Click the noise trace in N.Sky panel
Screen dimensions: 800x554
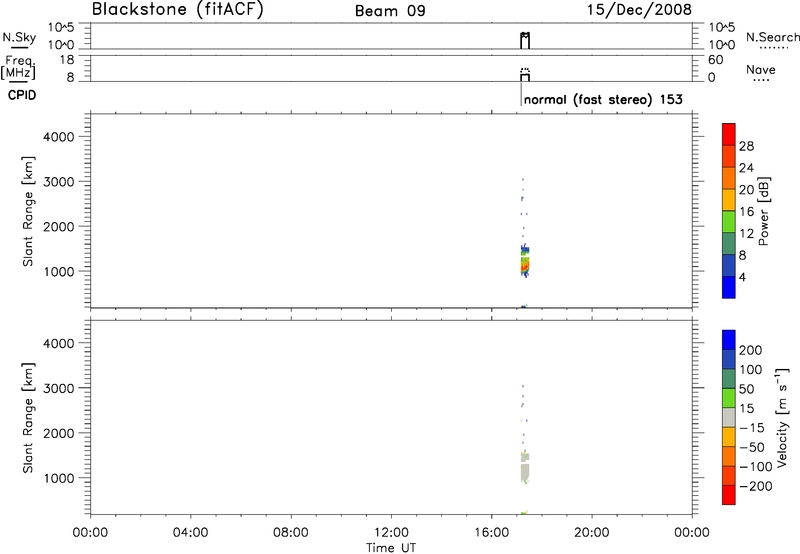(525, 40)
